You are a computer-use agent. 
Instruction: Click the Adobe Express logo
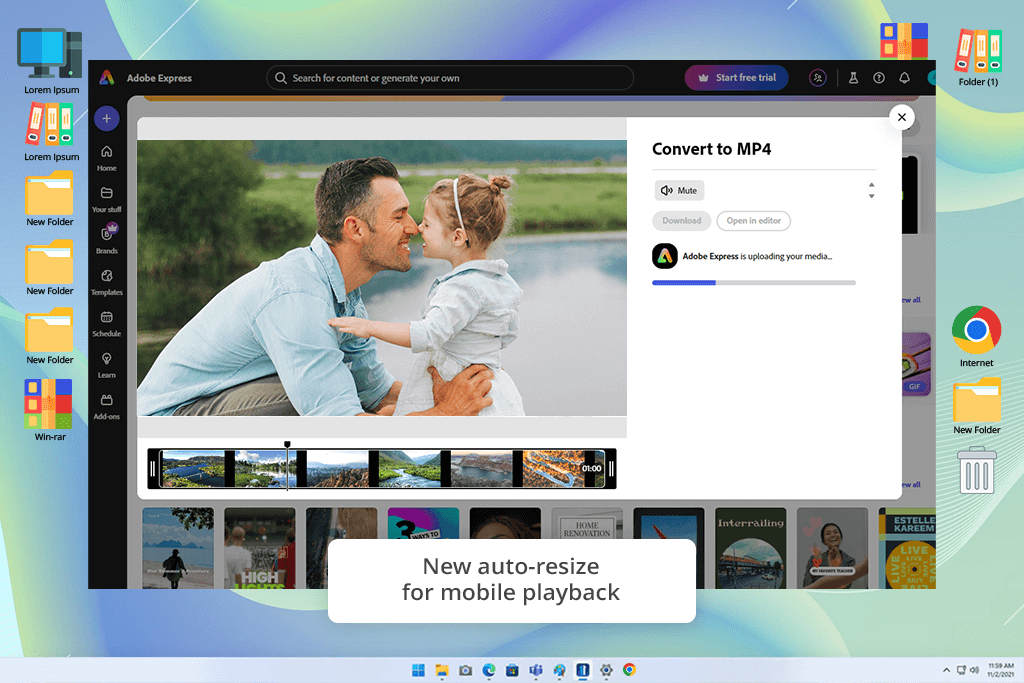(107, 78)
